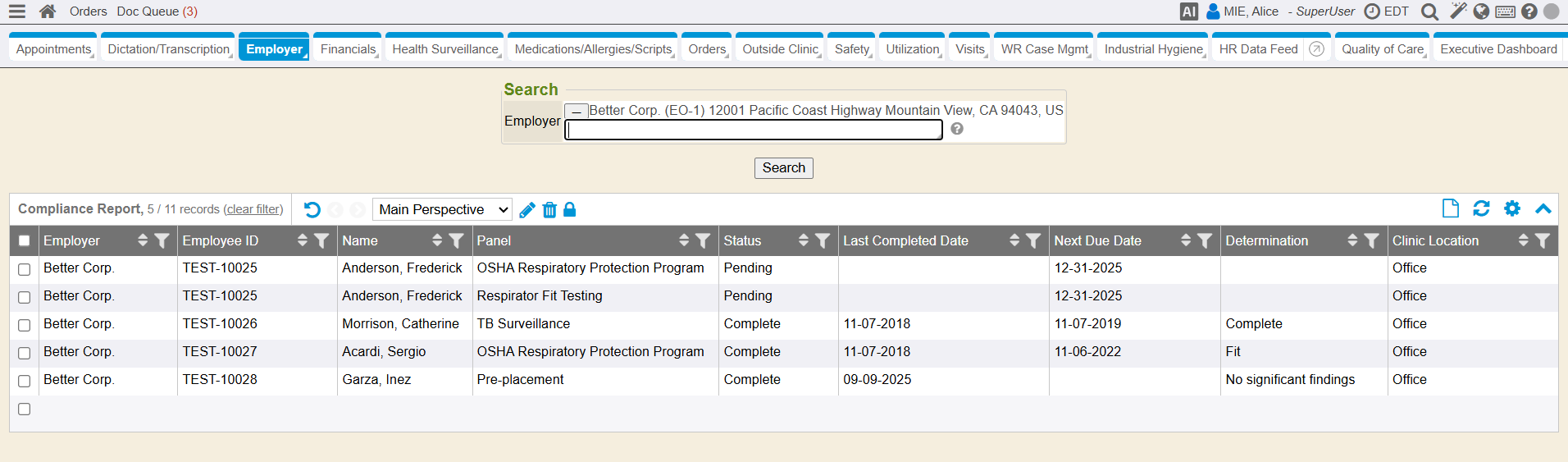Collapse the Compliance Report panel
1568x462 pixels.
point(1543,208)
